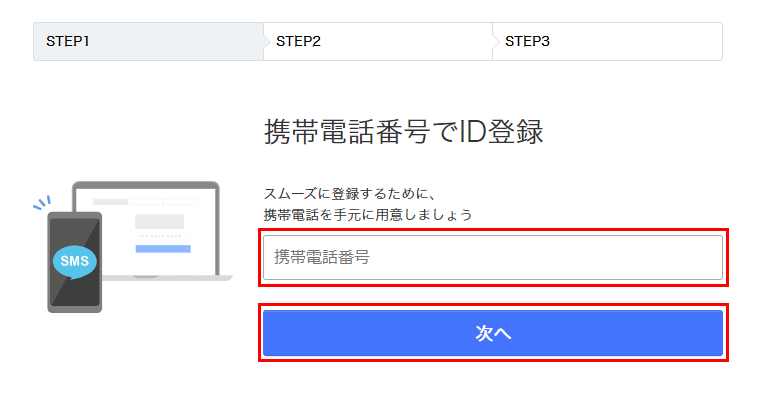Image resolution: width=758 pixels, height=400 pixels.
Task: Select the STEP3 progress tab
Action: point(608,42)
